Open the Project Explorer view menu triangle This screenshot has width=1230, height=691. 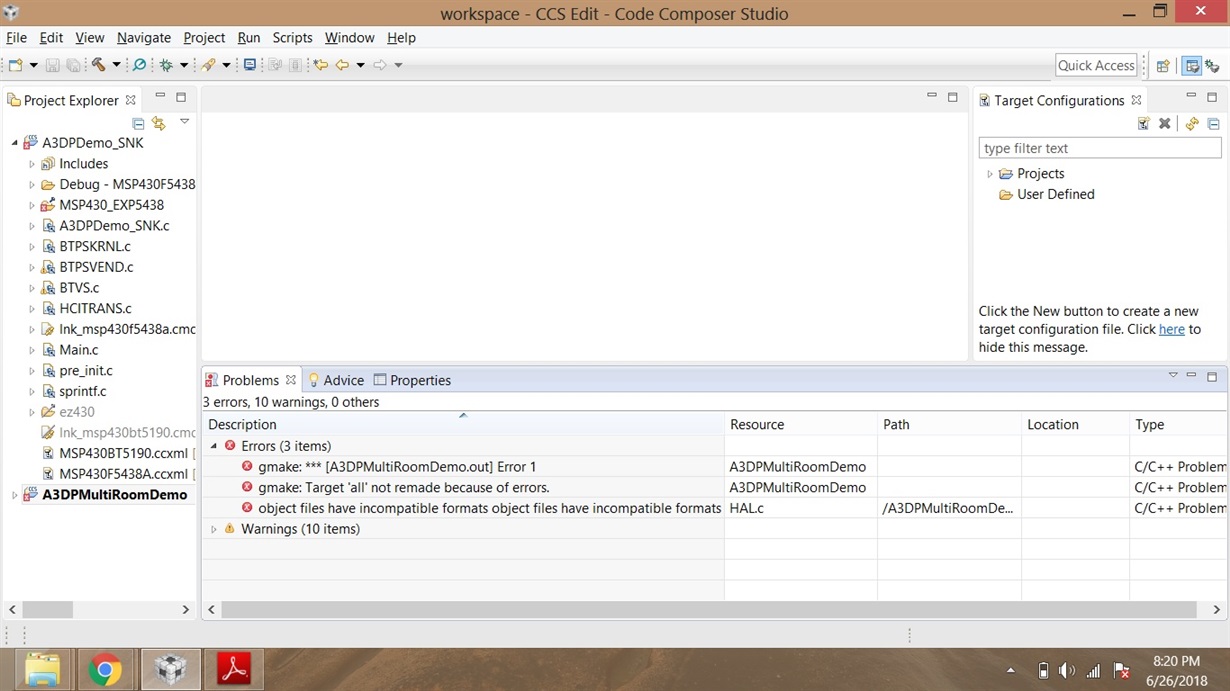tap(184, 121)
